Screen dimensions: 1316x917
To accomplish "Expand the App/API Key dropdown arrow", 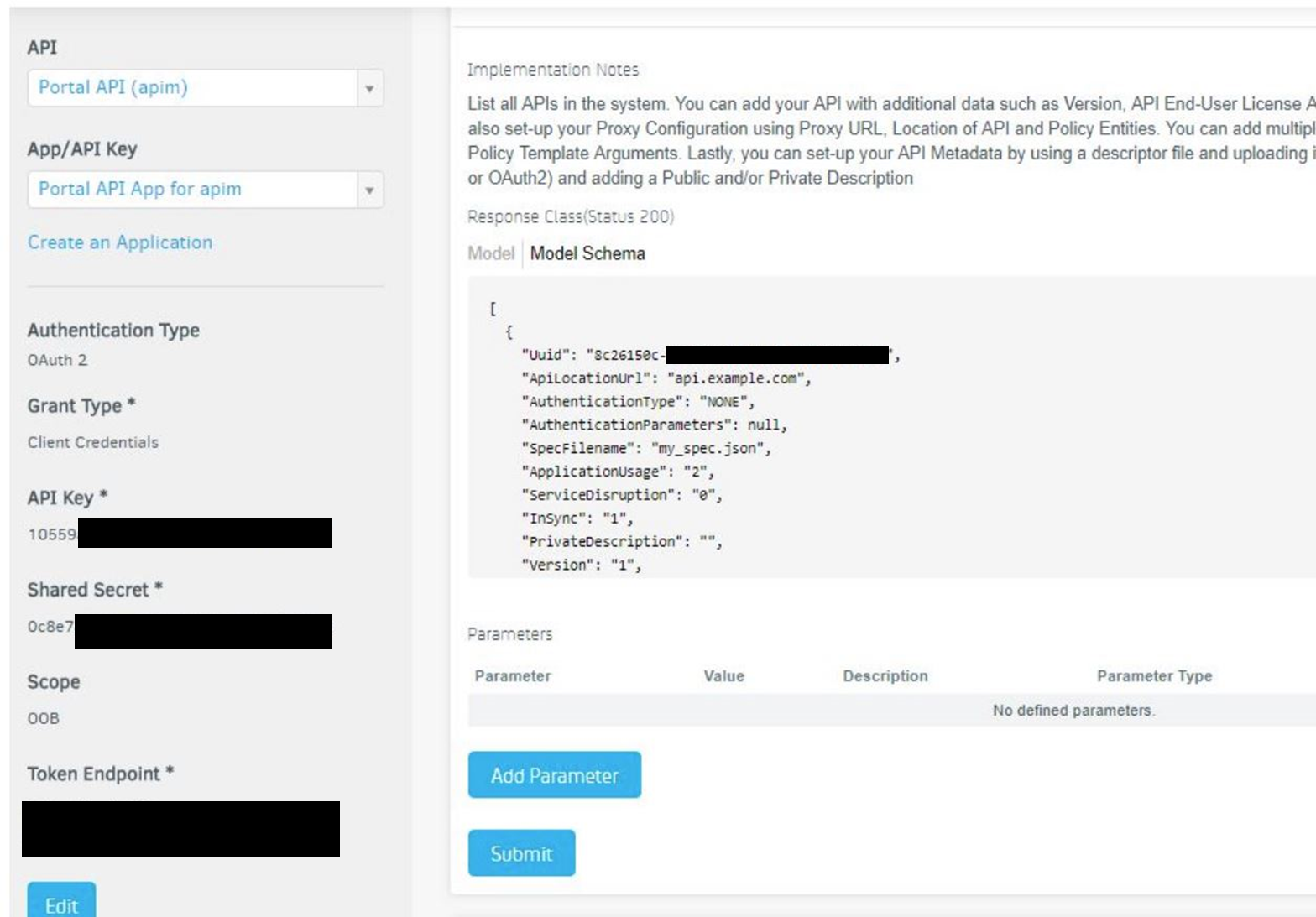I will click(369, 190).
